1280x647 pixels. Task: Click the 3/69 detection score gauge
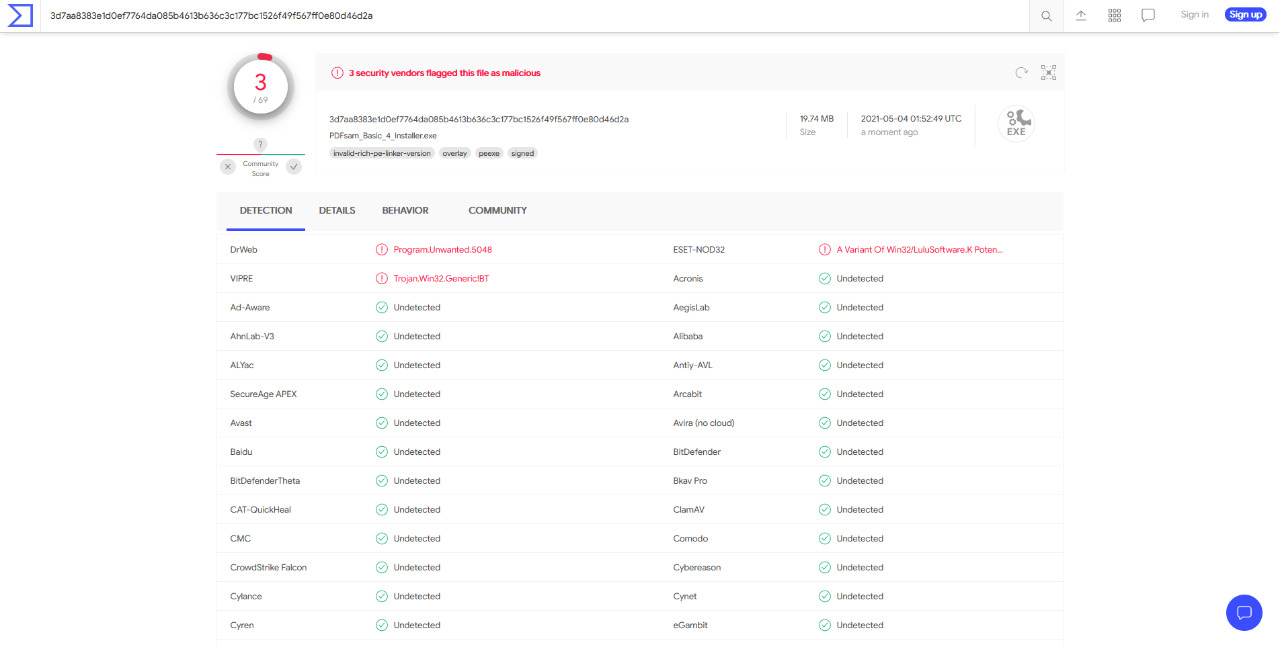[x=260, y=87]
